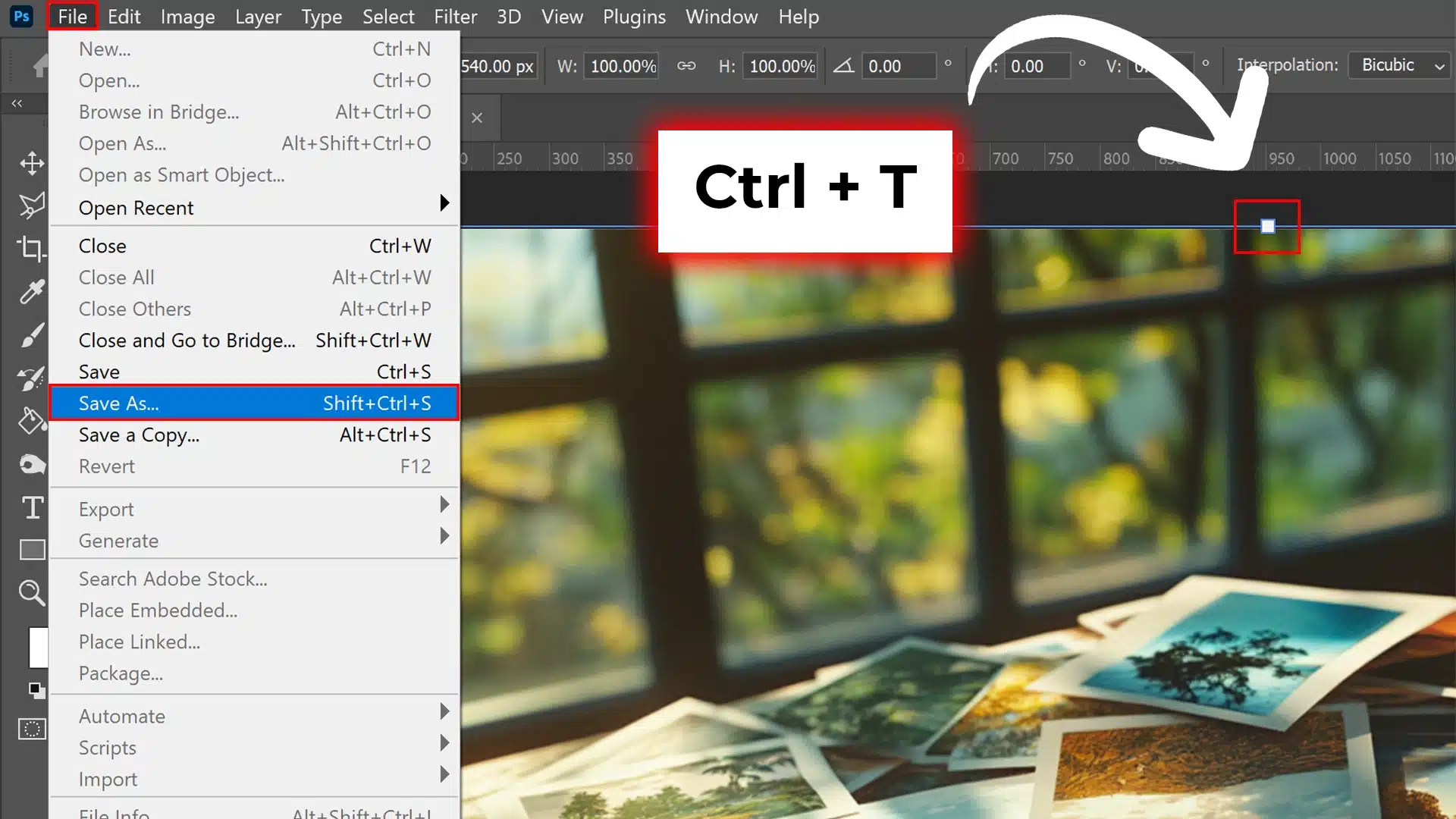Choose Place Embedded...

point(254,610)
